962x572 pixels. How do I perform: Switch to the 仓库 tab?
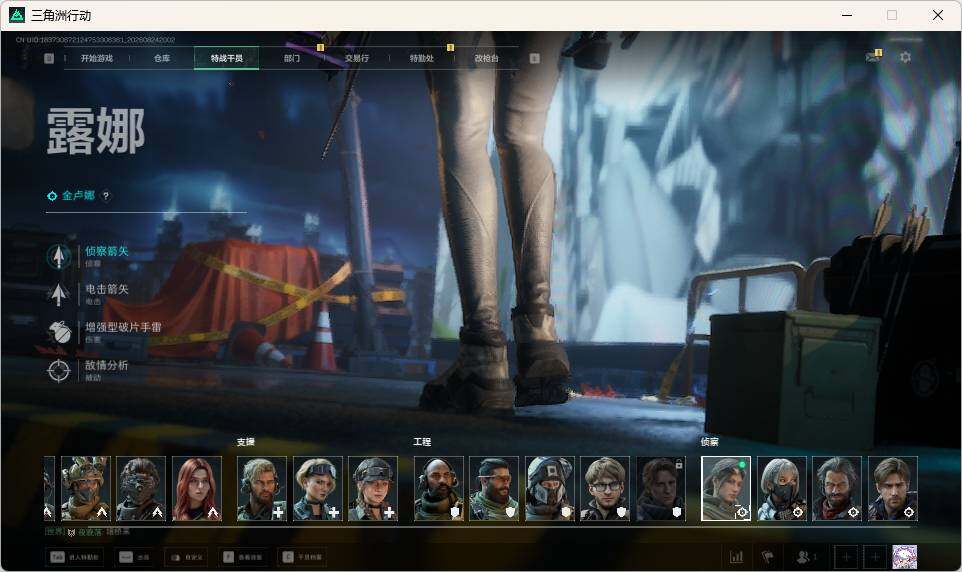click(161, 58)
